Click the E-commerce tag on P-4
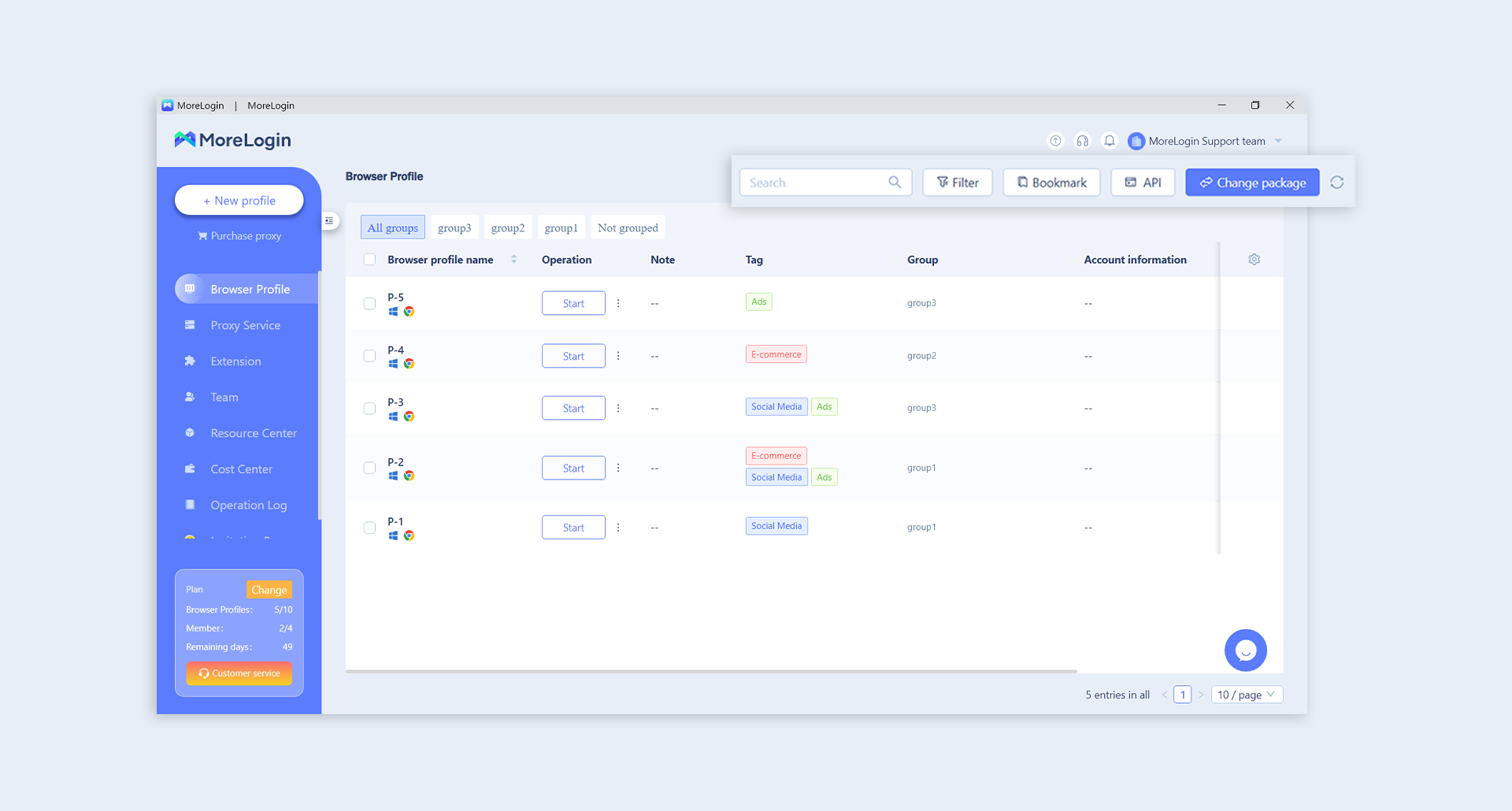Screen dimensions: 1512x811 [x=776, y=354]
